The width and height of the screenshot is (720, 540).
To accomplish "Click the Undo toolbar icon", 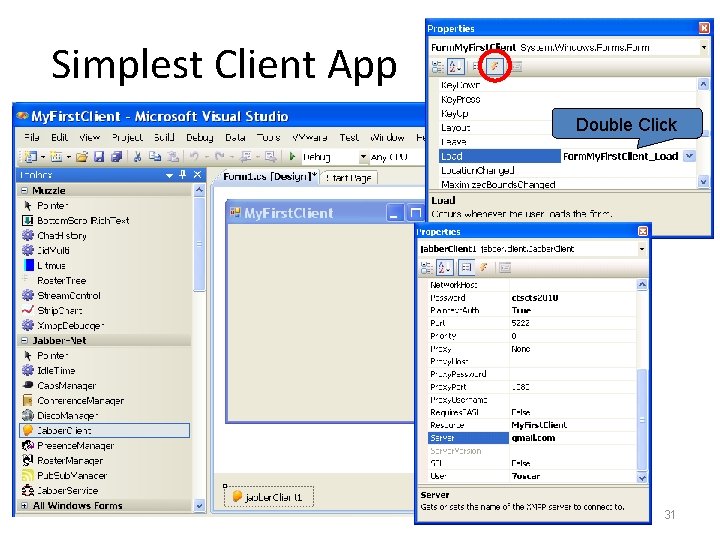I will click(x=194, y=157).
